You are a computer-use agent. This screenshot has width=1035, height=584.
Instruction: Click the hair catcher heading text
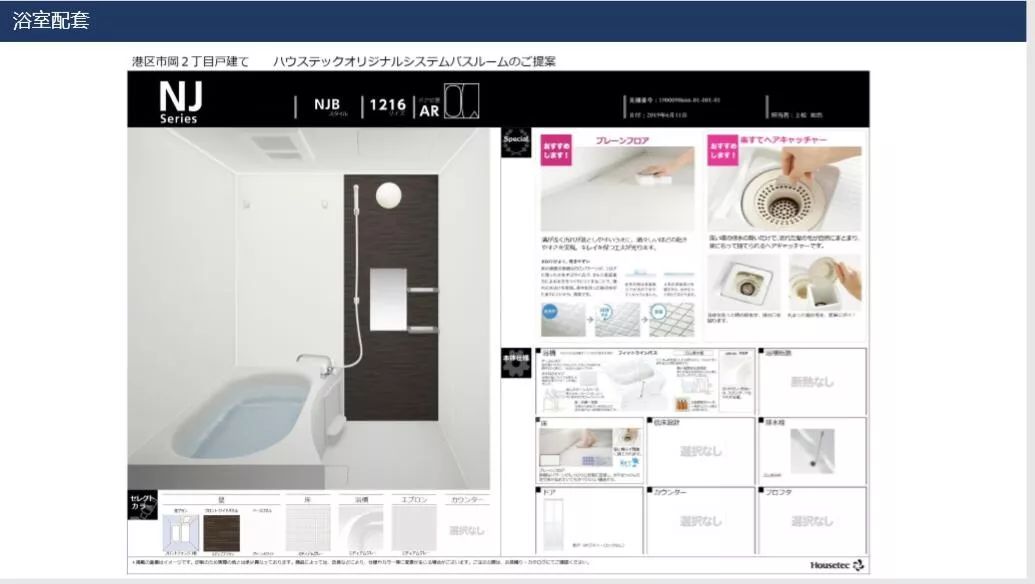[783, 140]
